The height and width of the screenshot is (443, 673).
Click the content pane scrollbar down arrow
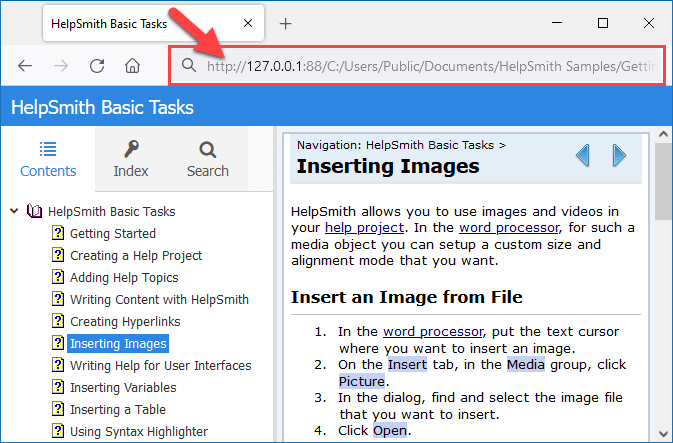click(x=664, y=434)
